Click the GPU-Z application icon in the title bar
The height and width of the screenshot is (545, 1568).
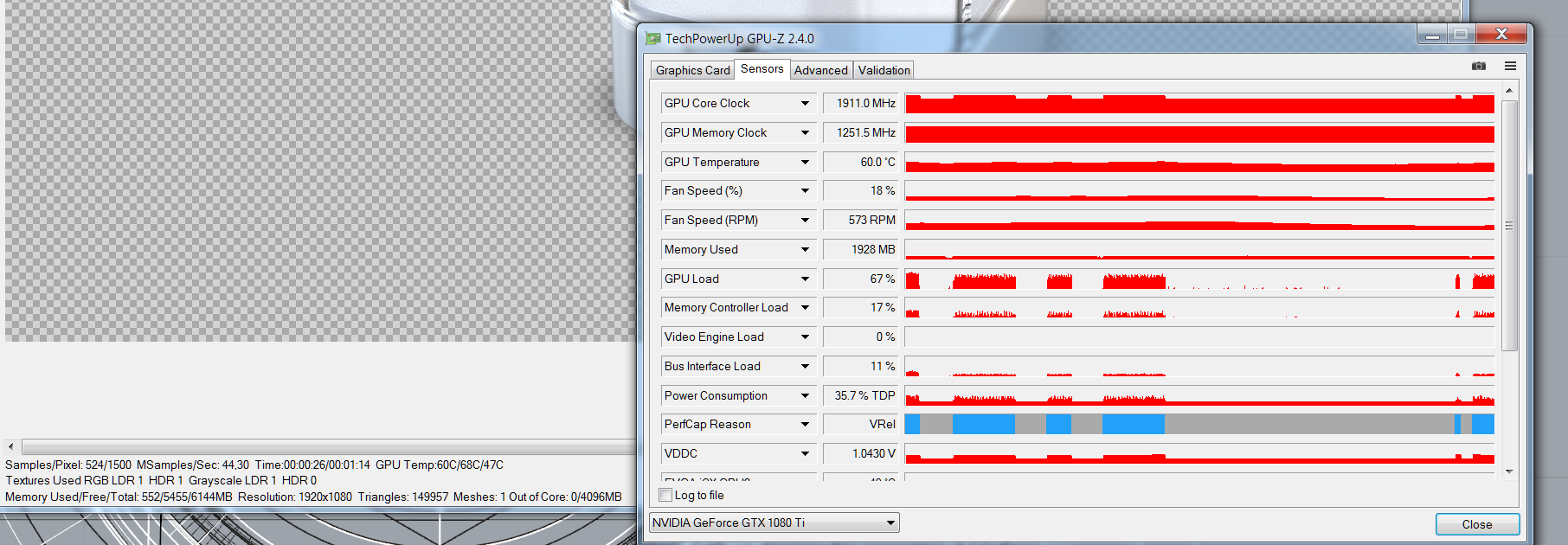653,39
